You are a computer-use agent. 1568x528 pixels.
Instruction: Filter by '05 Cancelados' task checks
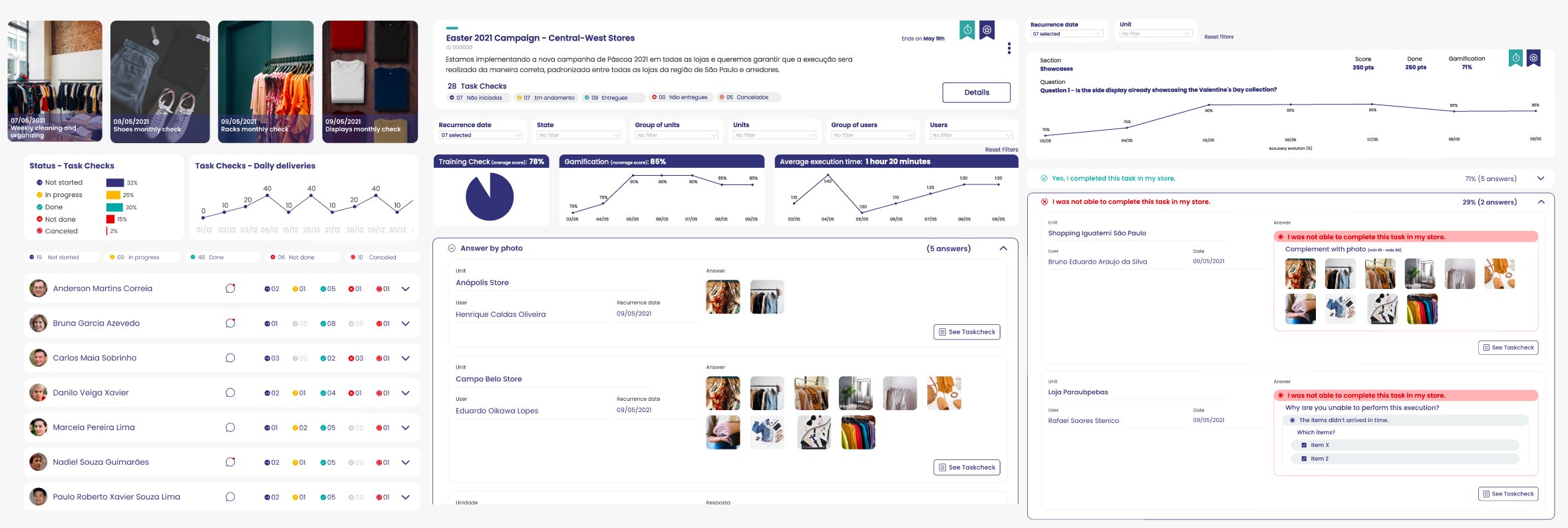click(748, 97)
